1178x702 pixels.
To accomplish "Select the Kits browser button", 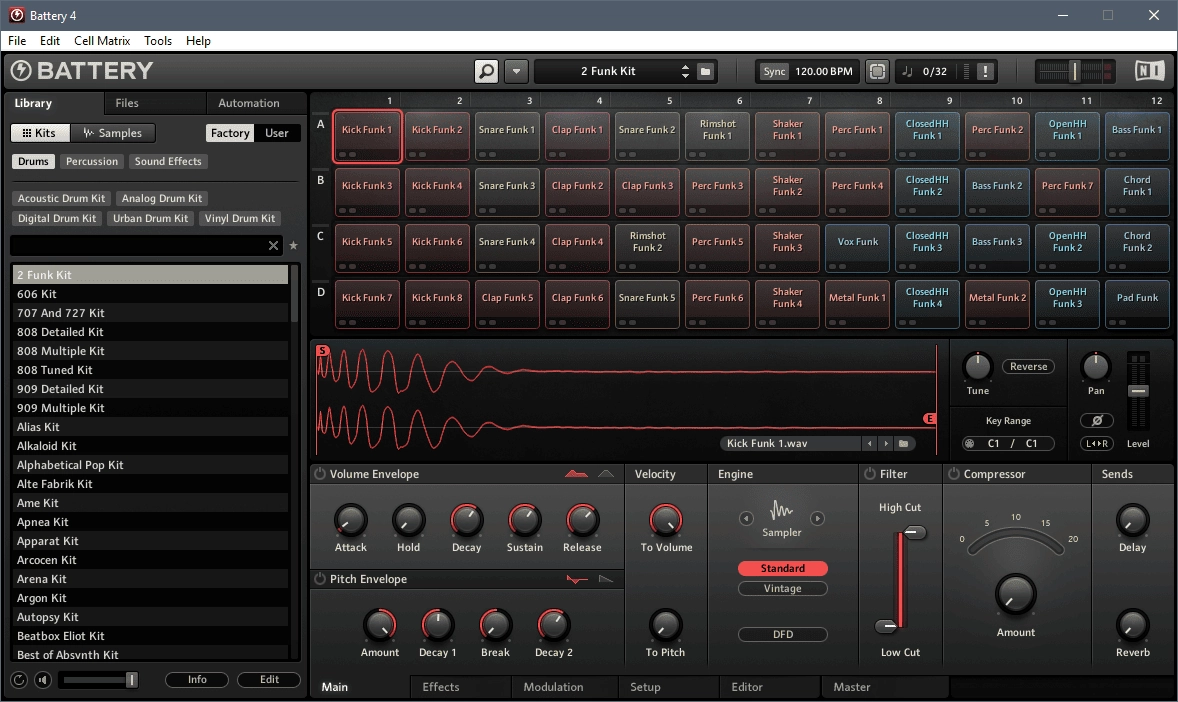I will point(40,133).
